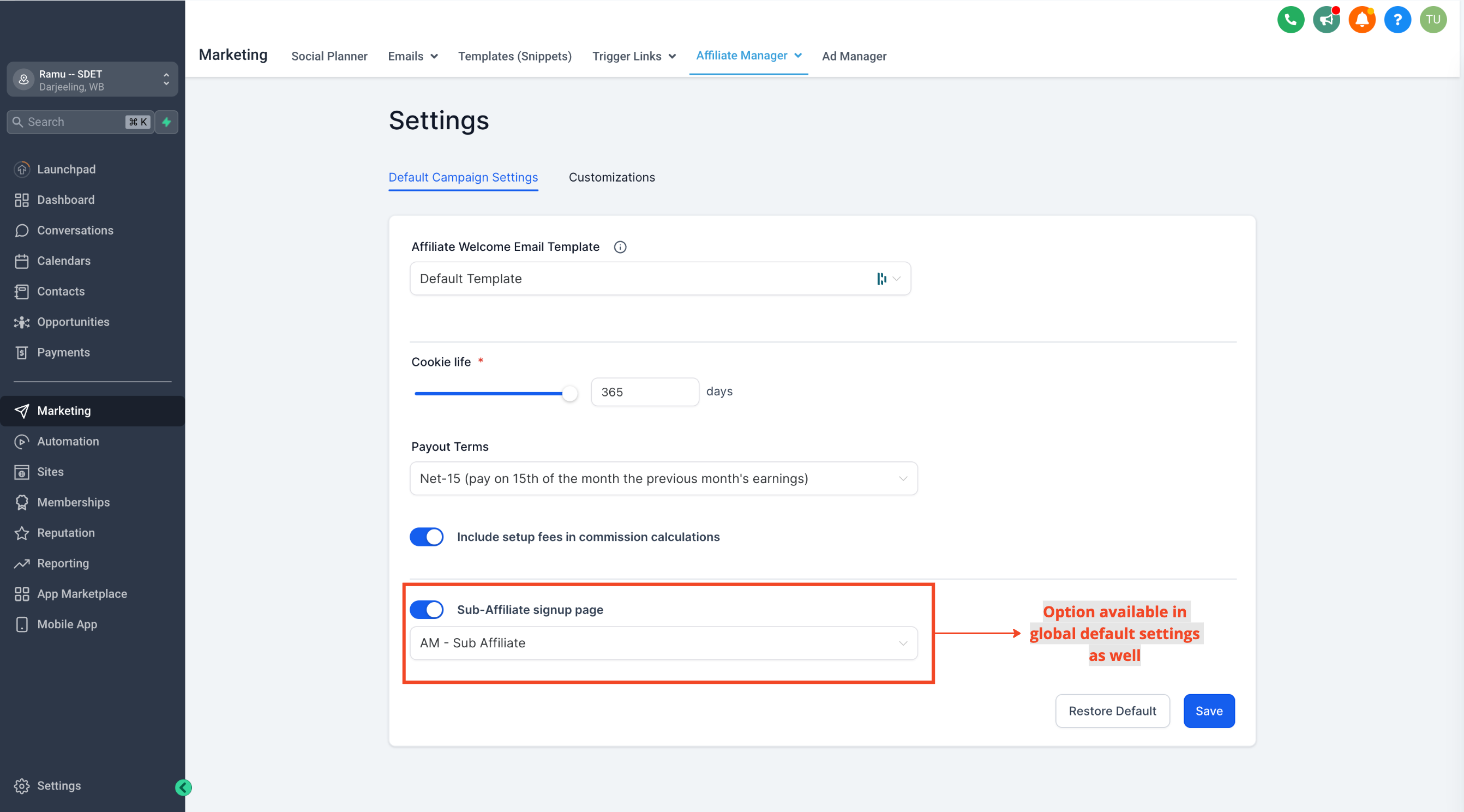
Task: Click the Restore Default button
Action: [1112, 710]
